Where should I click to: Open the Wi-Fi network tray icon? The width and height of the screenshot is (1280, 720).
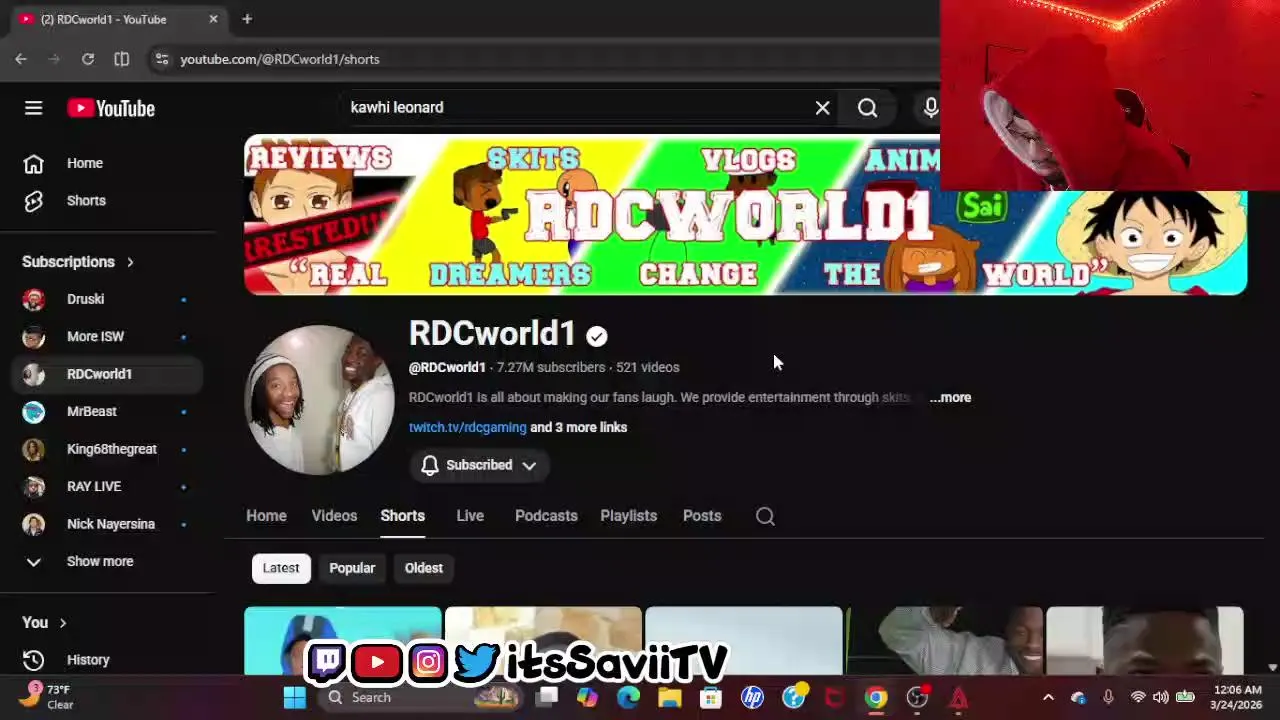1138,697
